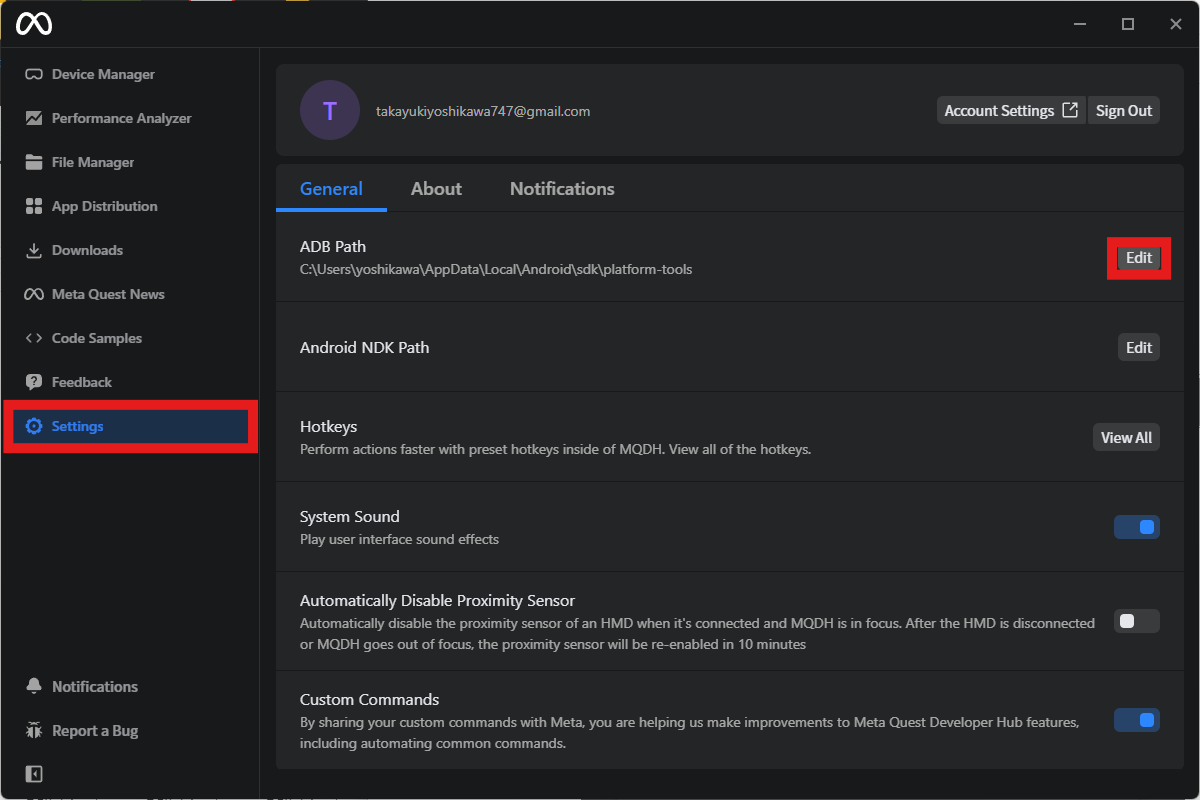Click the File Manager folder icon
Viewport: 1200px width, 800px height.
click(x=34, y=162)
